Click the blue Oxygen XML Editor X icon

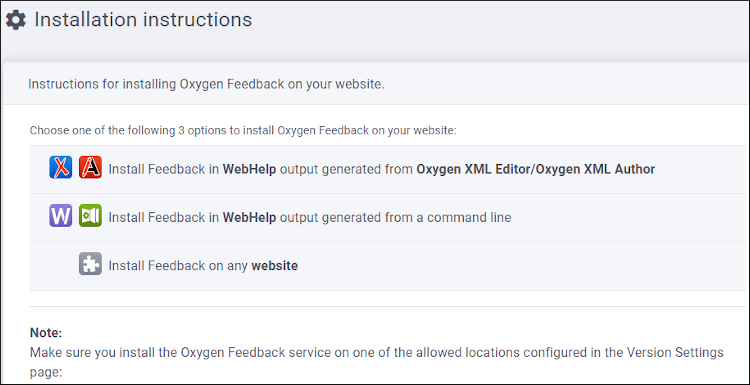click(61, 167)
